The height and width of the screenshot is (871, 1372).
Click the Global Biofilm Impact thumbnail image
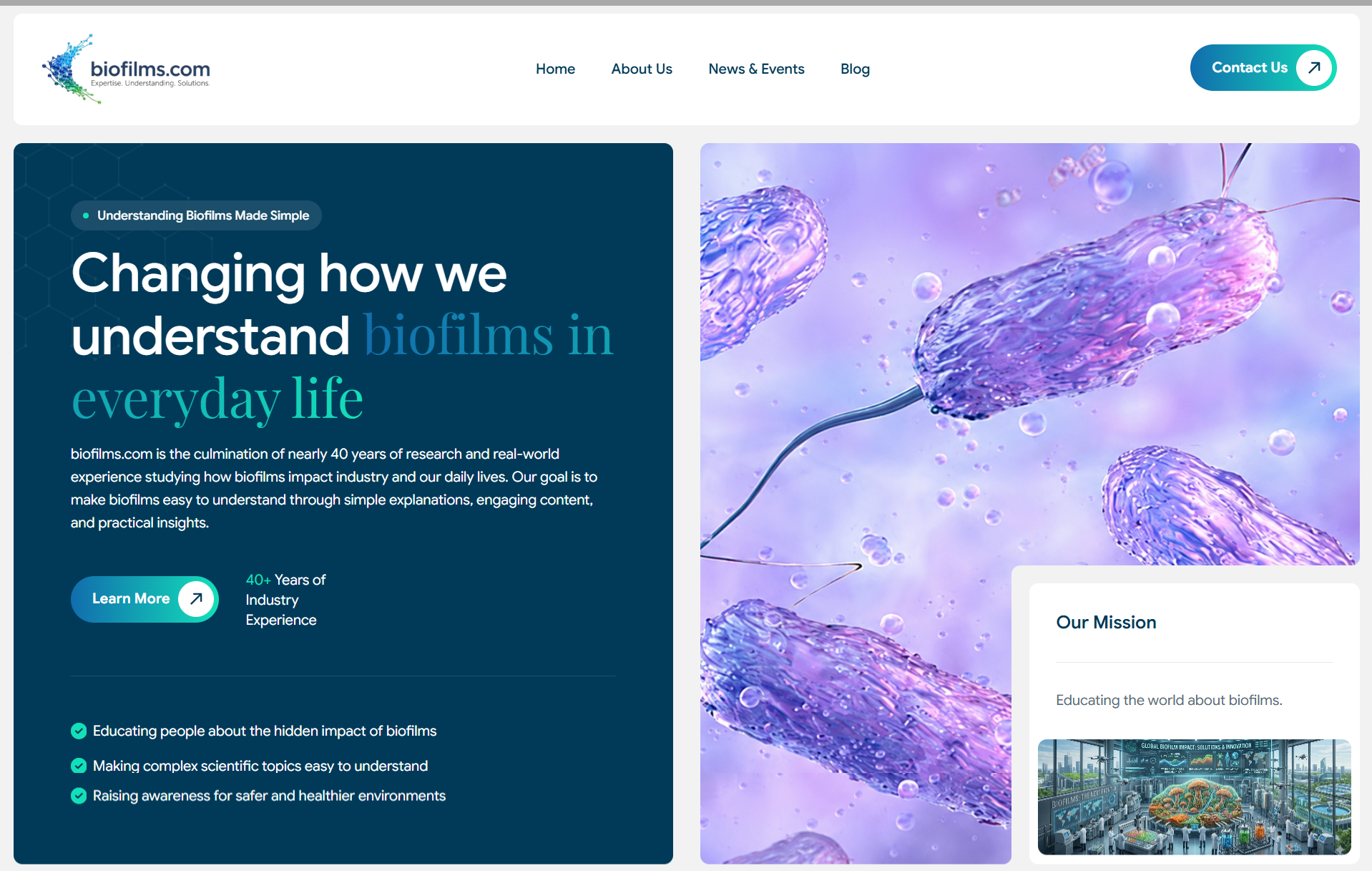1194,797
